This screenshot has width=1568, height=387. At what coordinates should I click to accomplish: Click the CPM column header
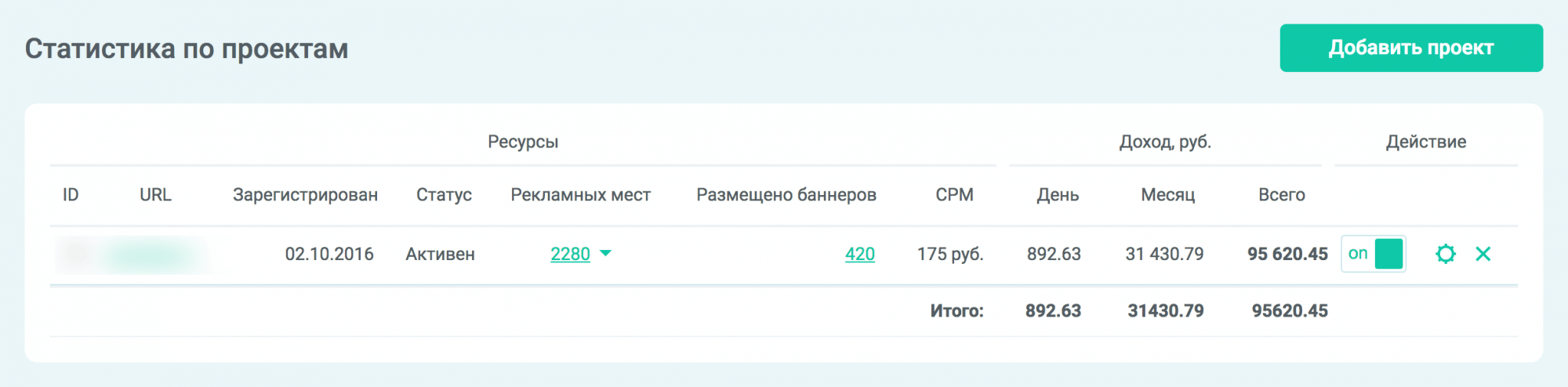tap(954, 195)
